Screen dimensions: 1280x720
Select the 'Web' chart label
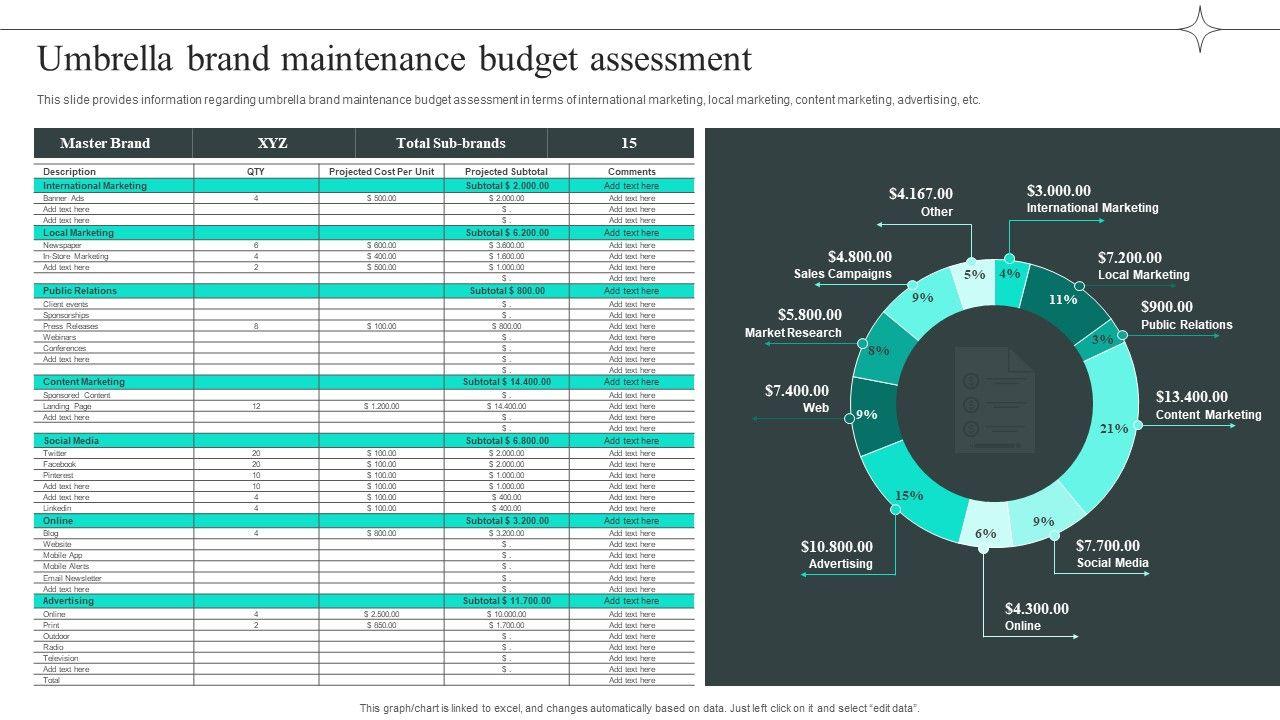816,408
